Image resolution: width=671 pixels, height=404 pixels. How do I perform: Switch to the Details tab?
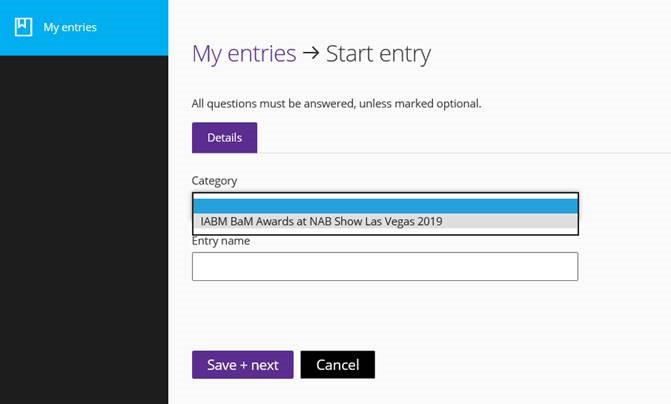224,137
